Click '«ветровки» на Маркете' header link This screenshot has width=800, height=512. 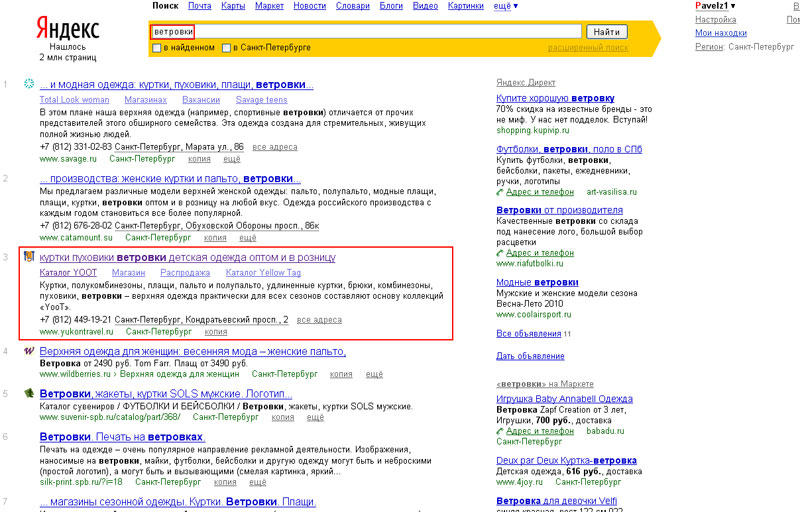pos(545,384)
